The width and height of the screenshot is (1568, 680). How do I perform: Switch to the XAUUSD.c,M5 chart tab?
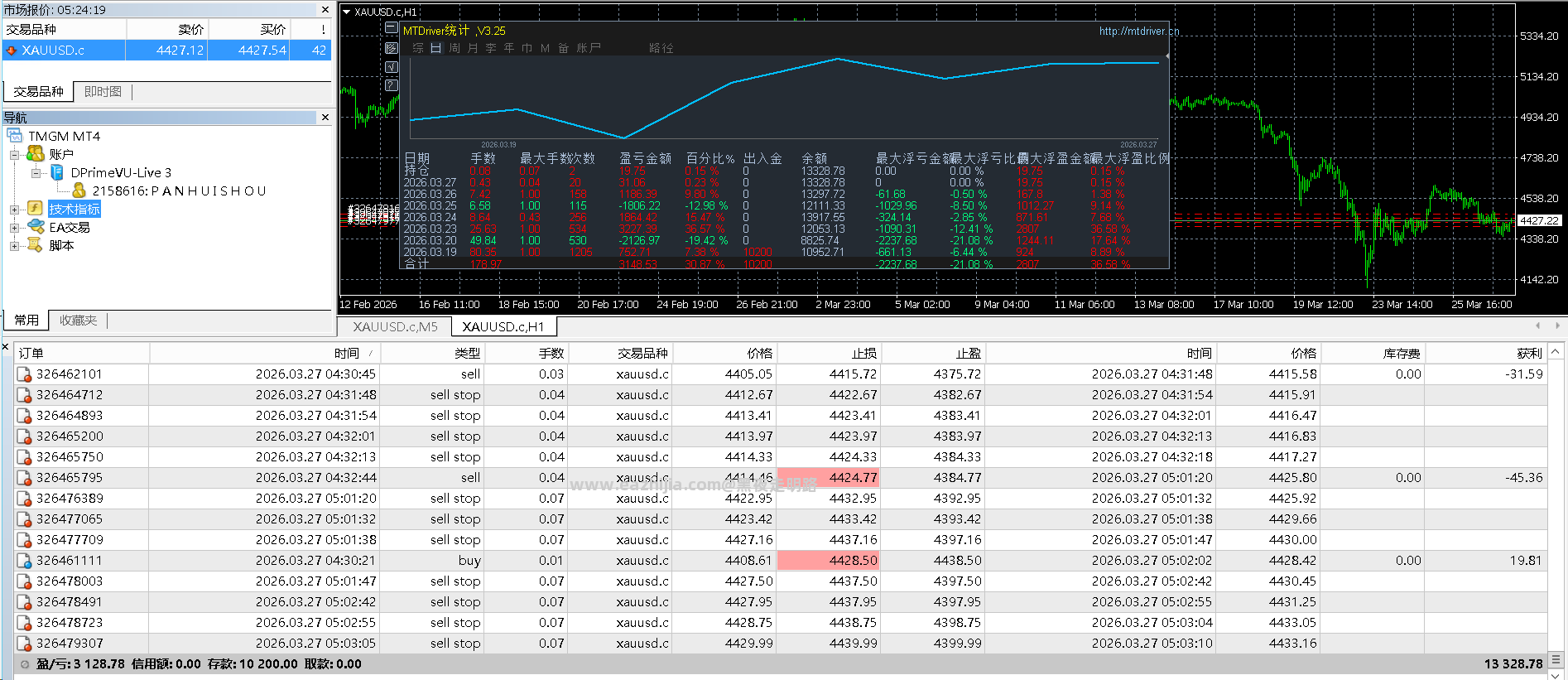coord(395,326)
